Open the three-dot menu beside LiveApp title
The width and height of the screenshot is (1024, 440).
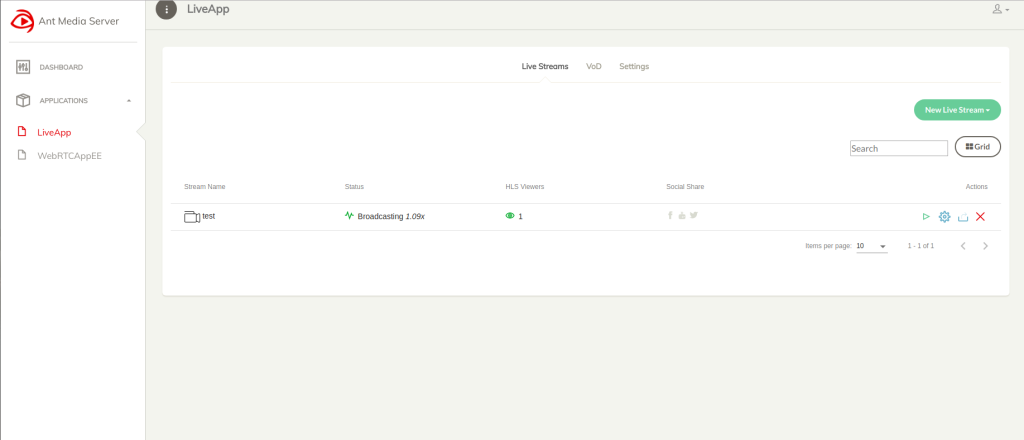[167, 10]
